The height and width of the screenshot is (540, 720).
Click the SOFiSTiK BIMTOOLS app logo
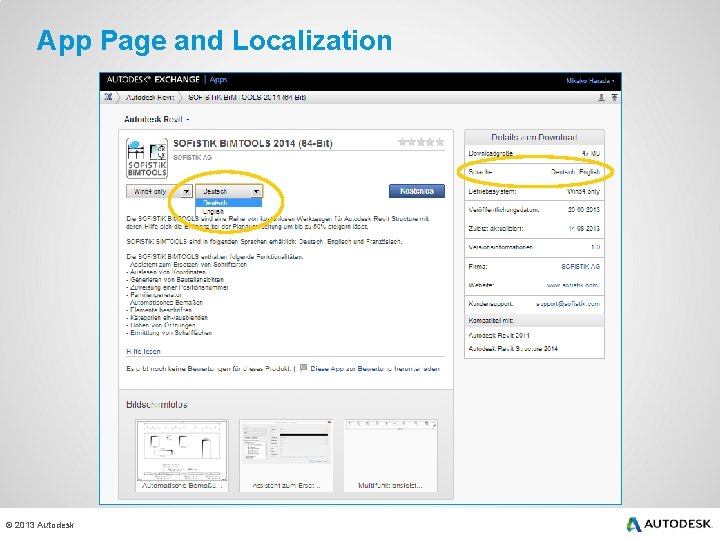(x=147, y=158)
